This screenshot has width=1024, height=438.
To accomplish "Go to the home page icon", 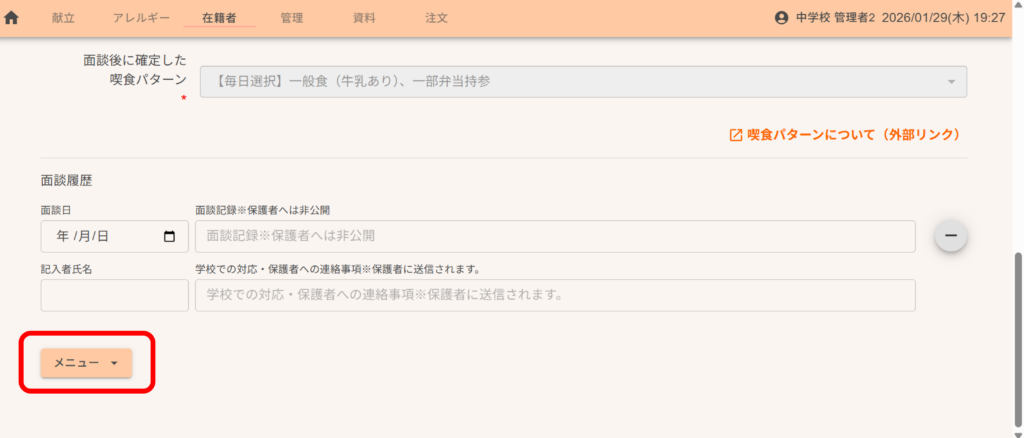I will 12,18.
